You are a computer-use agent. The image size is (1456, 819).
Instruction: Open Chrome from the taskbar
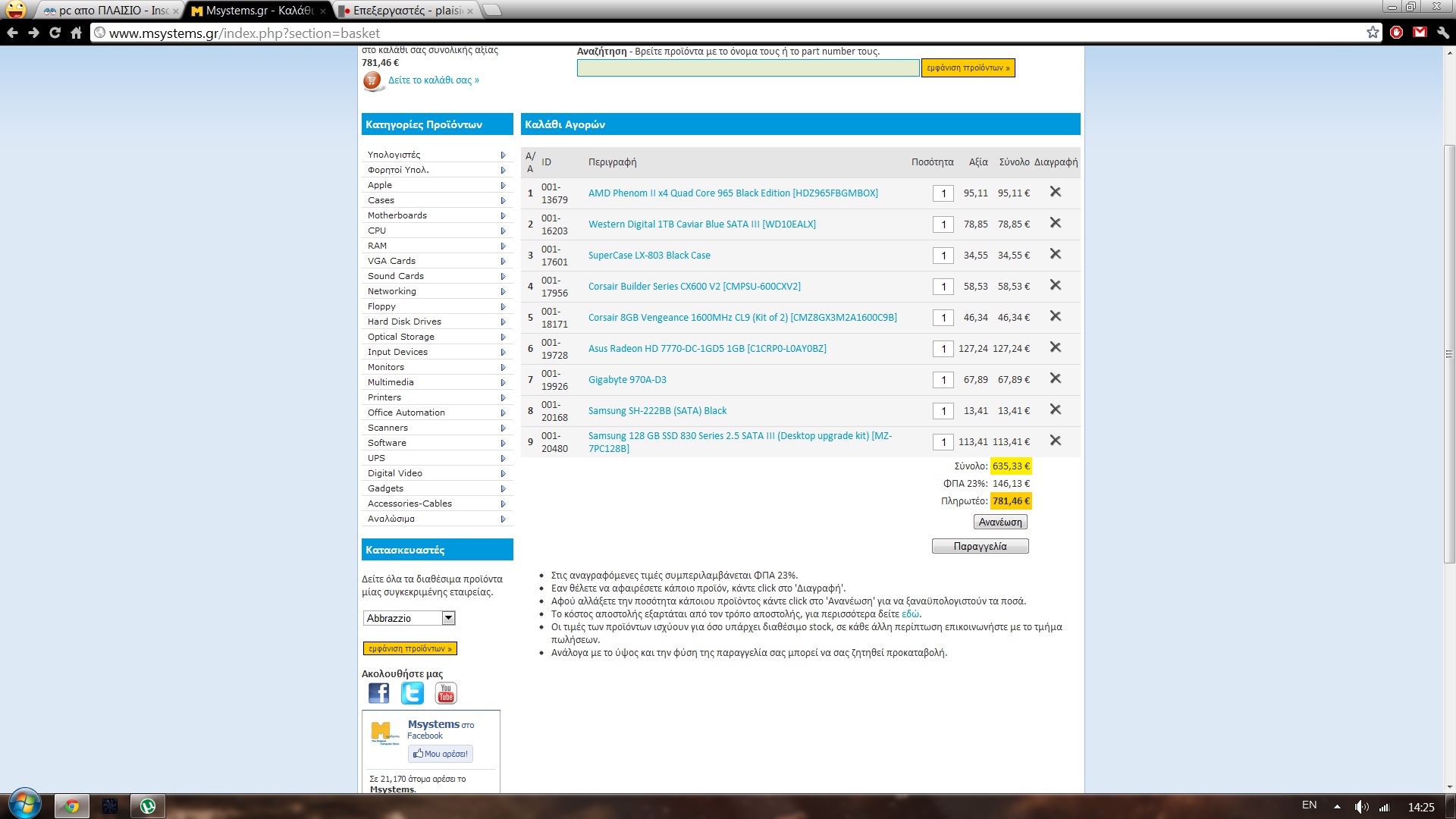tap(72, 806)
